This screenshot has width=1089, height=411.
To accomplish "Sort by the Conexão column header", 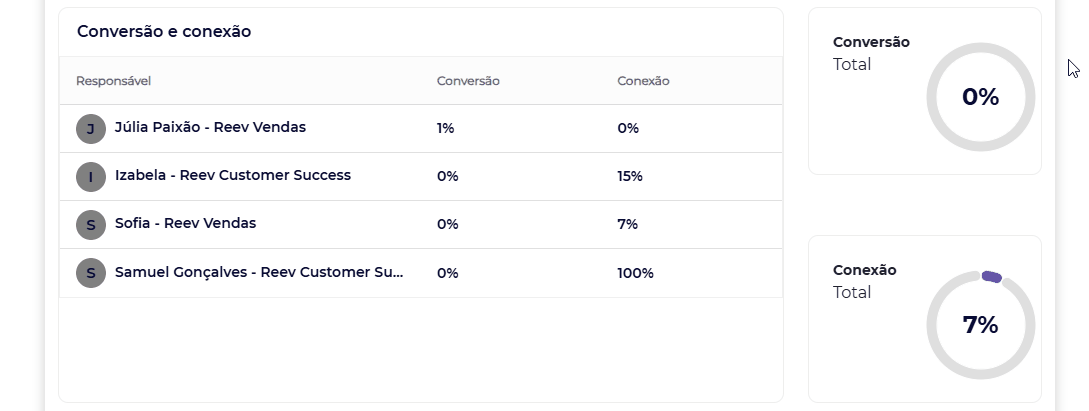I will pos(643,81).
